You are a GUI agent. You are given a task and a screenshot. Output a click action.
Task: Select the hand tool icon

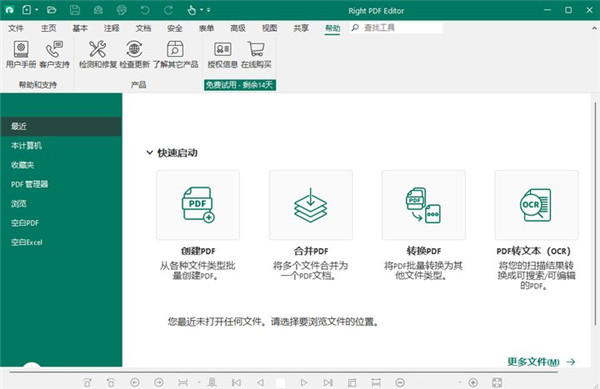pos(192,10)
